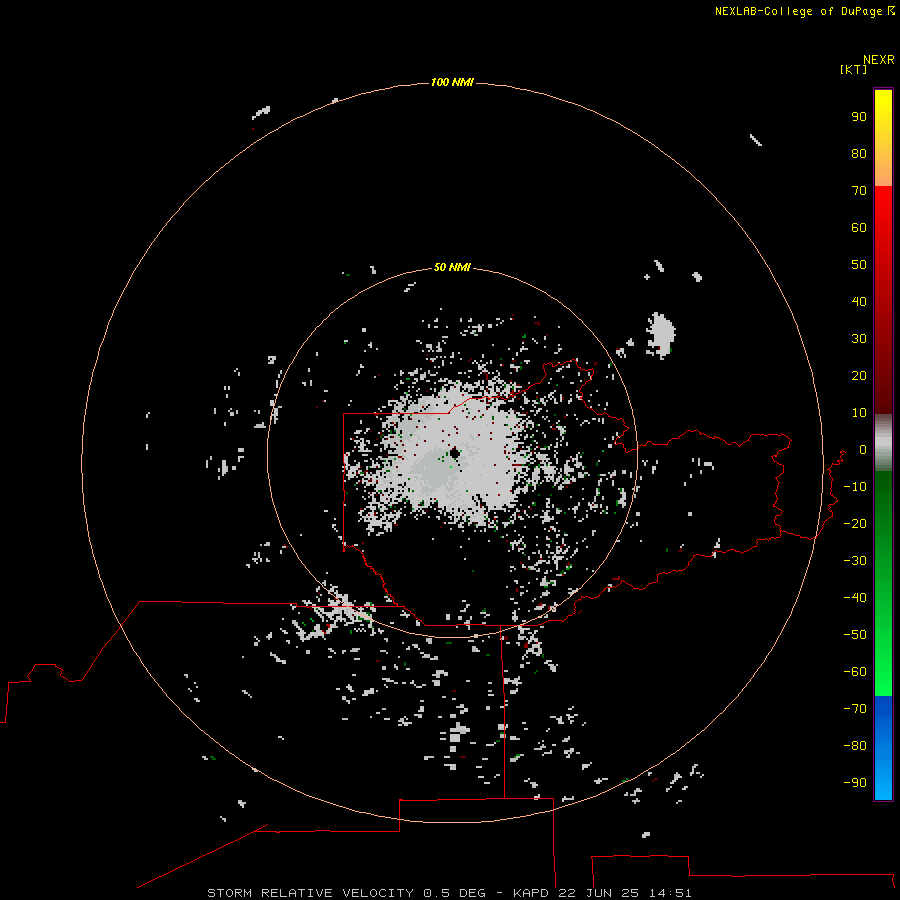The width and height of the screenshot is (900, 900).
Task: Click the -90 value on the velocity scale
Action: pyautogui.click(x=855, y=782)
